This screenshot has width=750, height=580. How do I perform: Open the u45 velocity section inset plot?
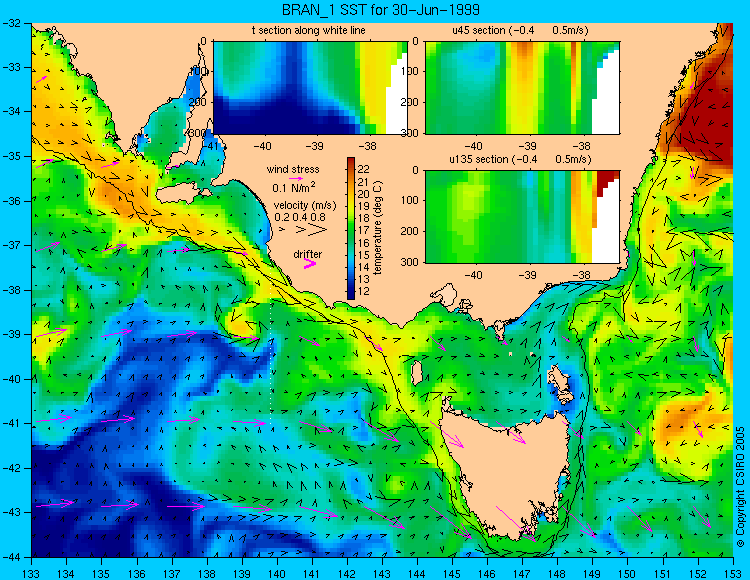pos(522,88)
